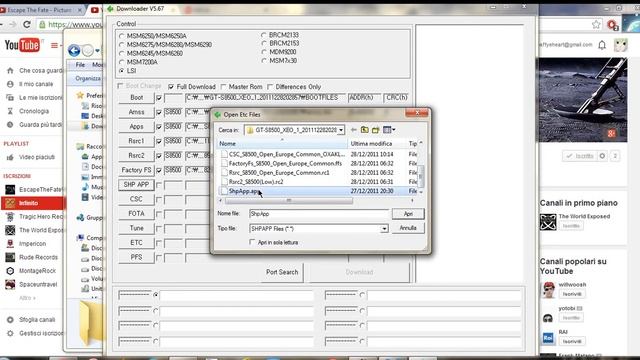Open the Cerca in folder dropdown
The image size is (640, 360).
click(x=341, y=130)
